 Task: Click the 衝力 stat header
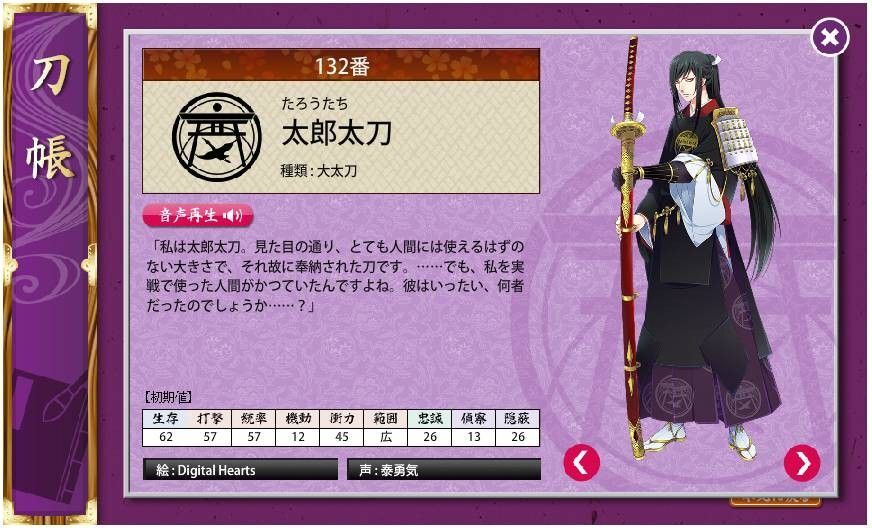click(341, 418)
